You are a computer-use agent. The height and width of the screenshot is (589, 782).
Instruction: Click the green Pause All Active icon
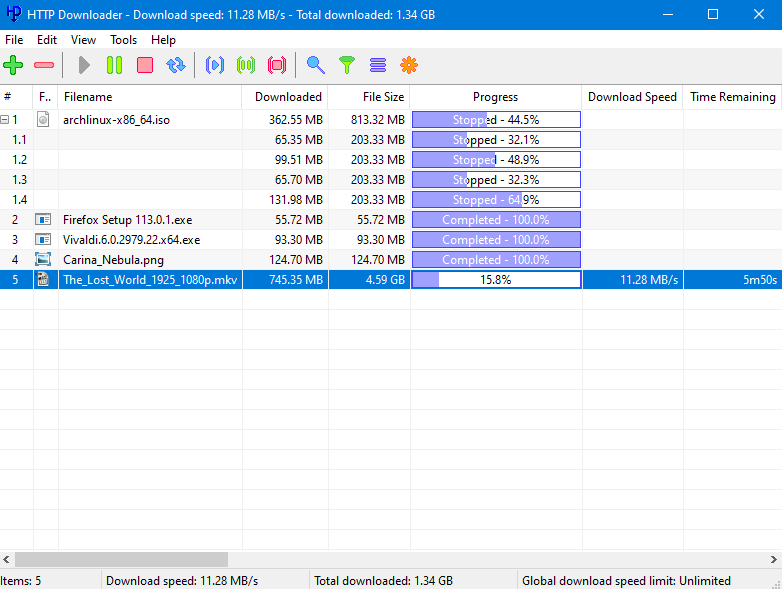point(246,65)
